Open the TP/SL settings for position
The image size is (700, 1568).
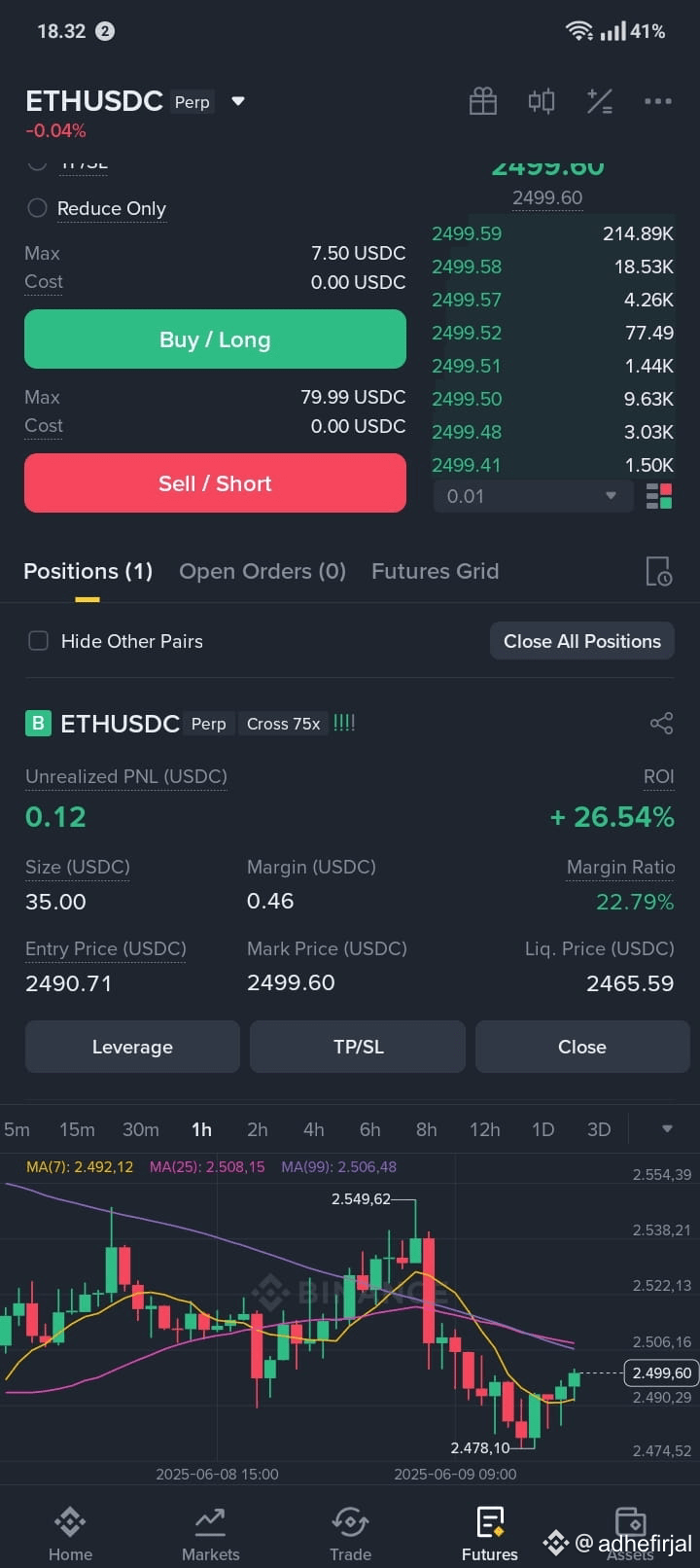coord(358,1047)
